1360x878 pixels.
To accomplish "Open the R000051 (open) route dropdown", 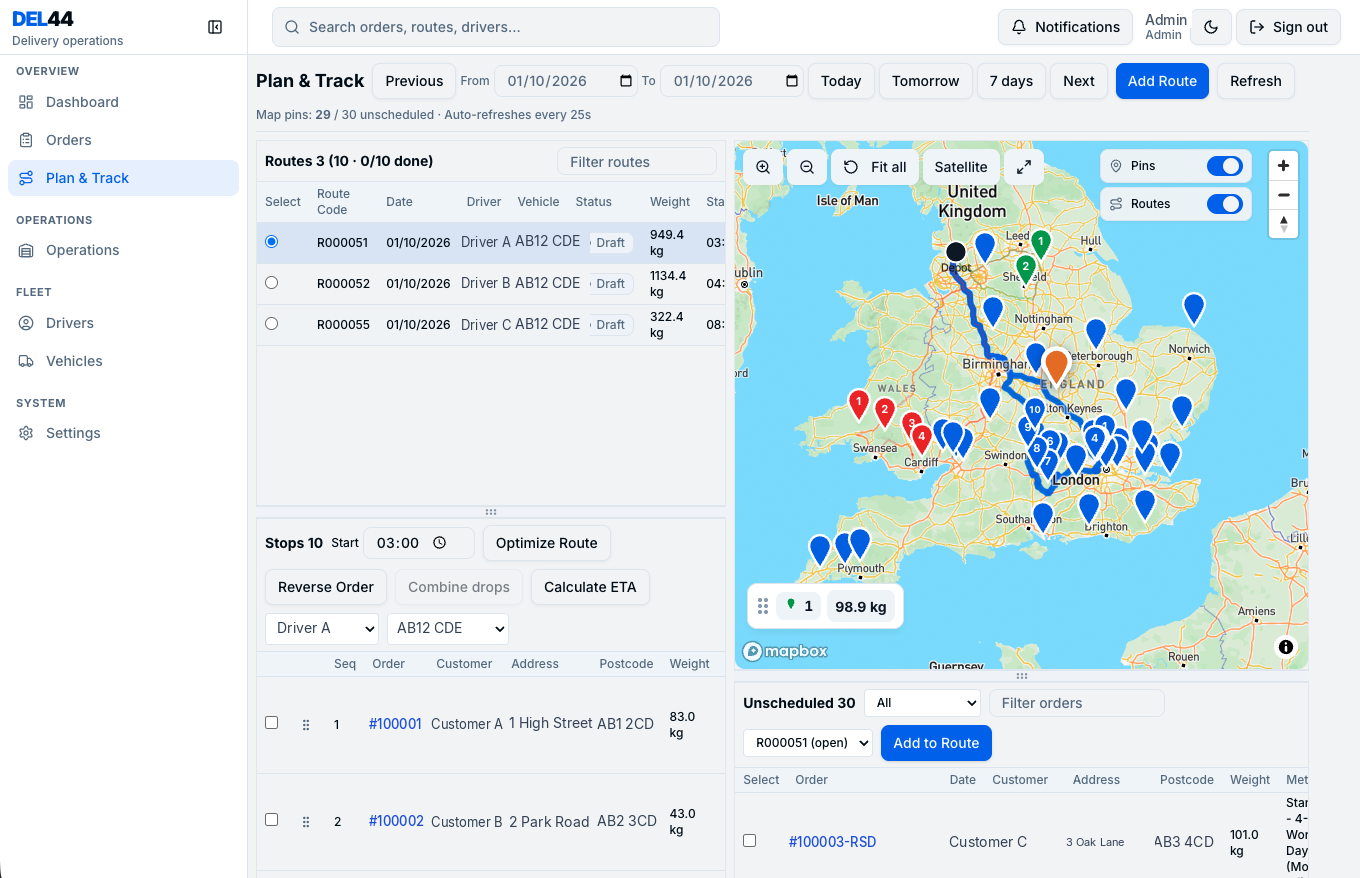I will point(808,743).
